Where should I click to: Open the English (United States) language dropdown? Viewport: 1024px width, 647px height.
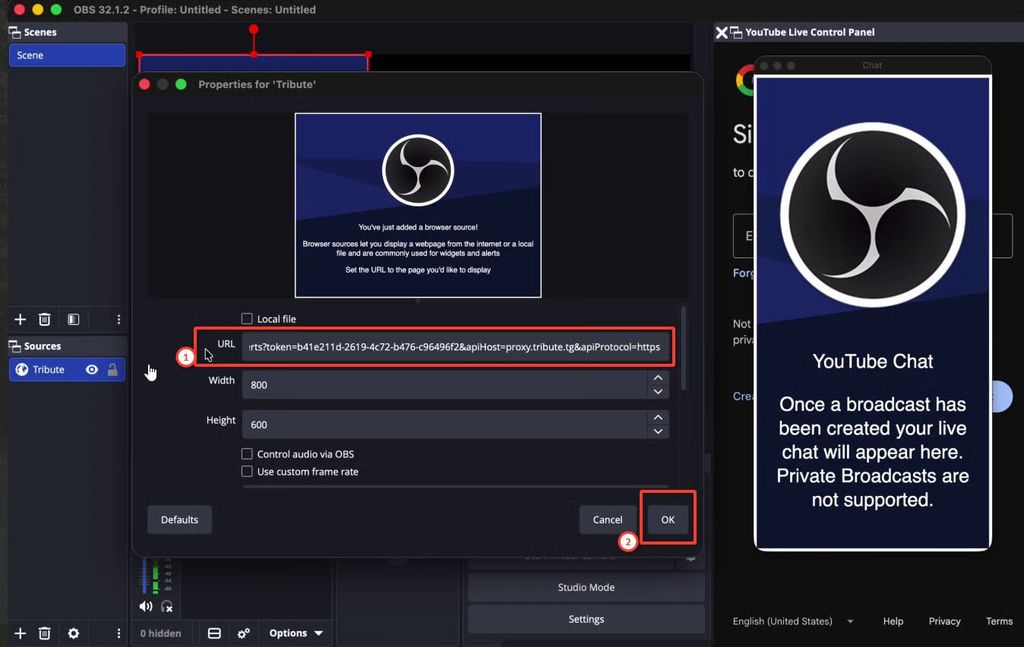pos(793,621)
